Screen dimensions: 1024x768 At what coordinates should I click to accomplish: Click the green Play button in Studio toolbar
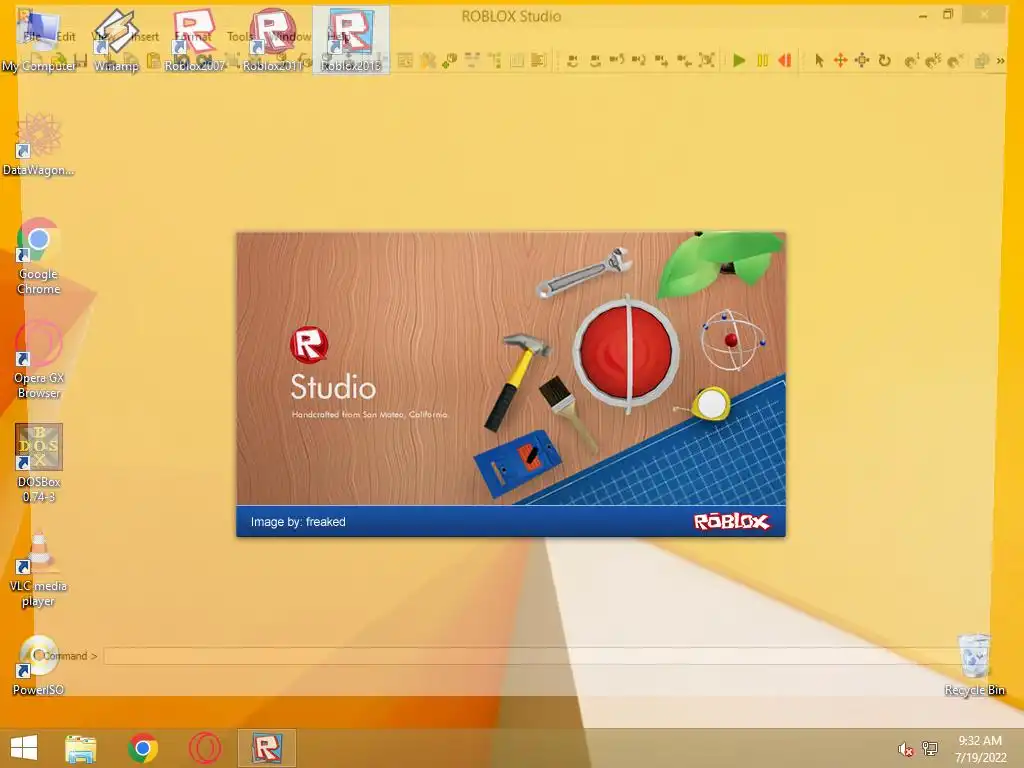[x=739, y=61]
